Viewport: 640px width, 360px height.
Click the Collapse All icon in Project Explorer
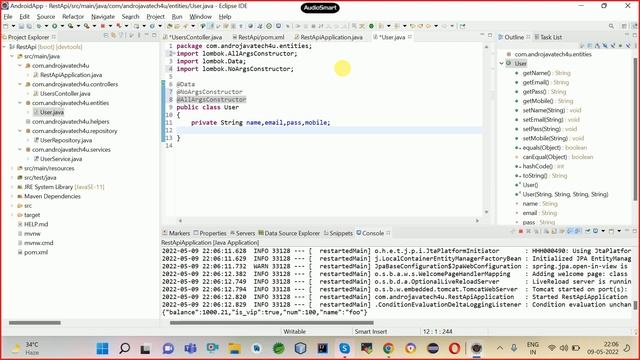106,36
